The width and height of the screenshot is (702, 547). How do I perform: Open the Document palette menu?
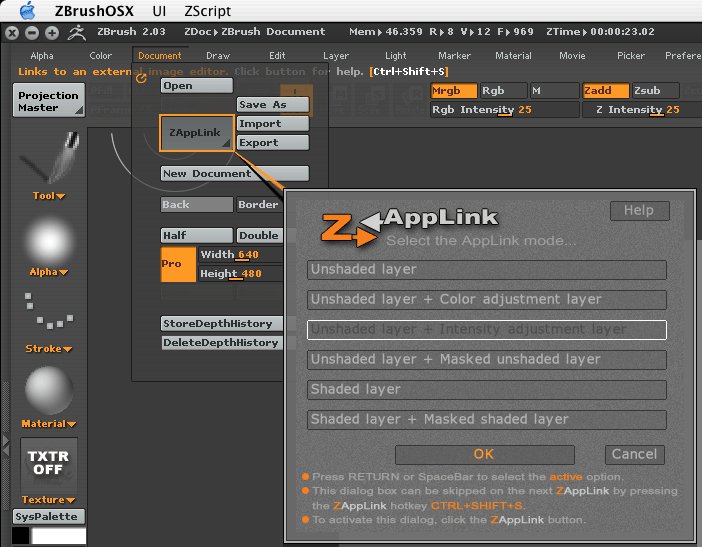(160, 56)
